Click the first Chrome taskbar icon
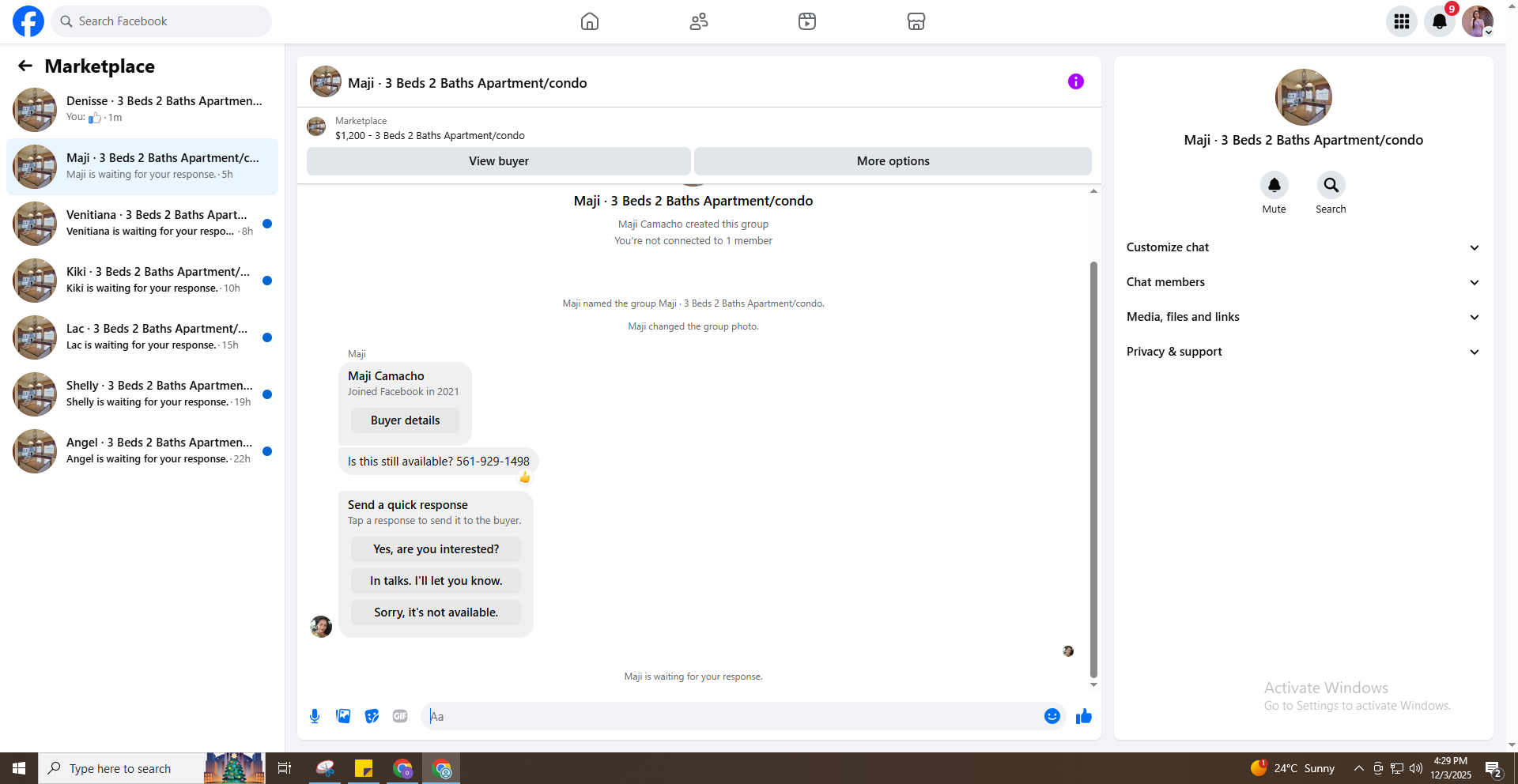The image size is (1518, 784). (x=403, y=768)
